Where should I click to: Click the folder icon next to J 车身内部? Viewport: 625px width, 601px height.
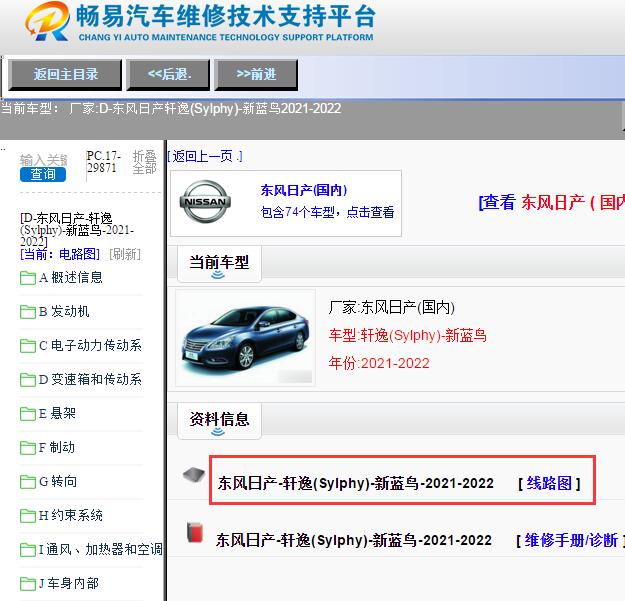click(28, 584)
